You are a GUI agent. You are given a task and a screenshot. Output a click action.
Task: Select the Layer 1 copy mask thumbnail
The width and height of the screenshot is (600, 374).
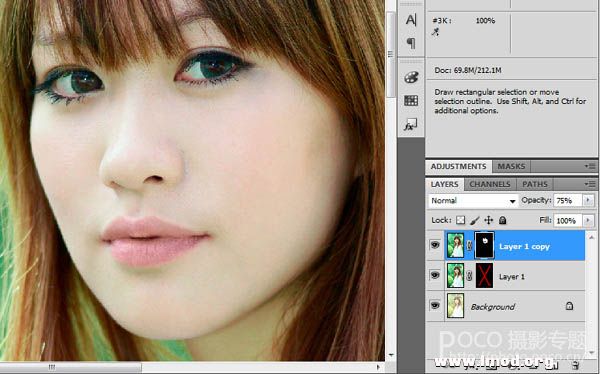pos(484,245)
